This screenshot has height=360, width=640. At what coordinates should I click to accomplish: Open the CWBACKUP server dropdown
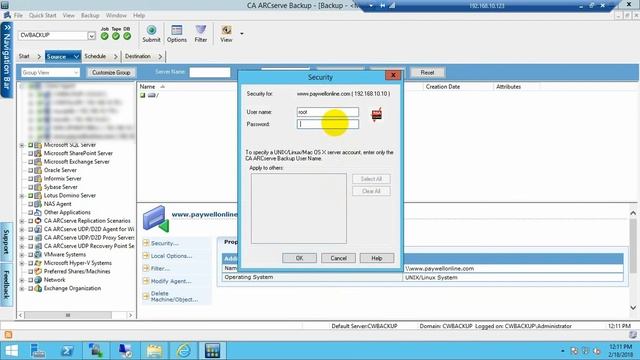tap(91, 36)
